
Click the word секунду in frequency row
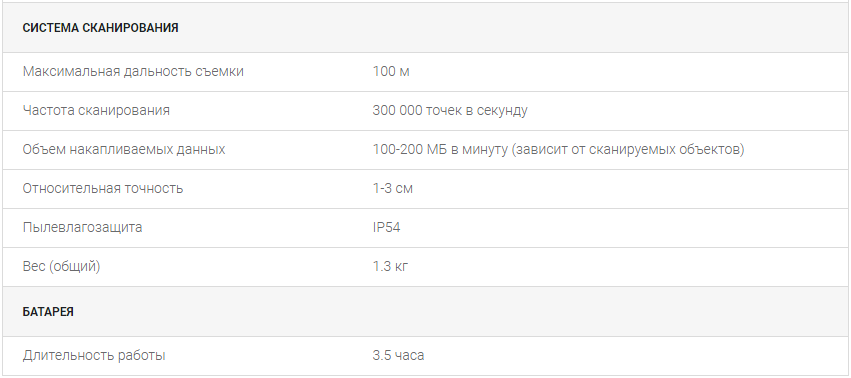pos(502,111)
